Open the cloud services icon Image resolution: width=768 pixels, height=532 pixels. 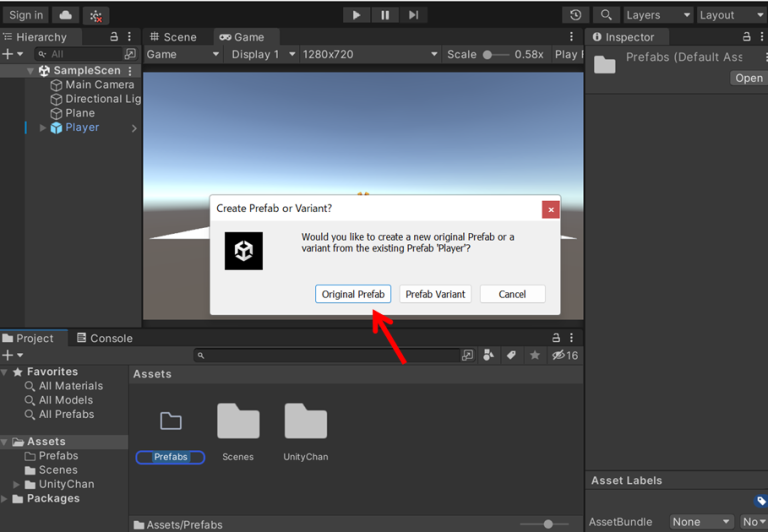tap(65, 15)
